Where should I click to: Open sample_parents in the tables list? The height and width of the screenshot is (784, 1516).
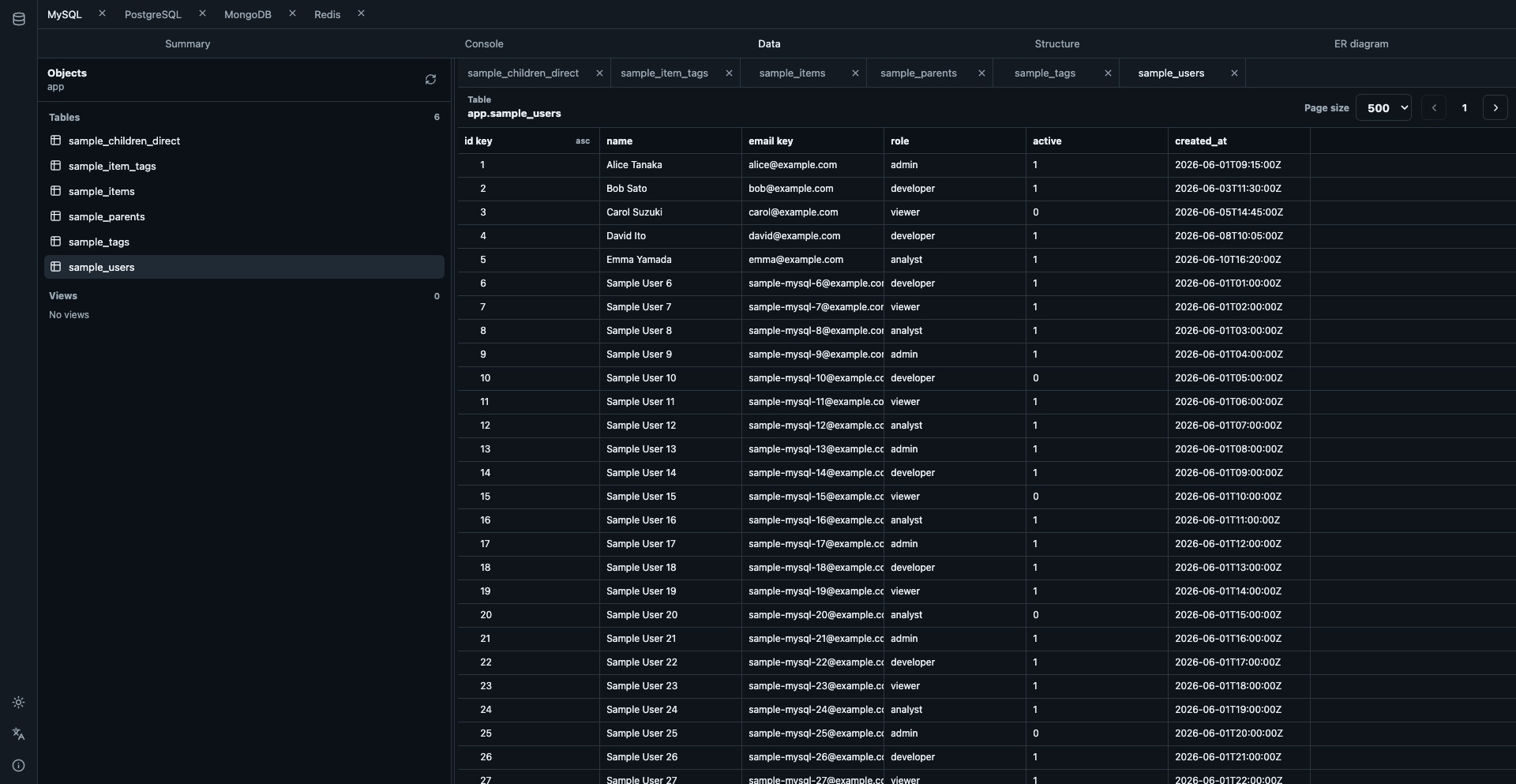point(244,216)
